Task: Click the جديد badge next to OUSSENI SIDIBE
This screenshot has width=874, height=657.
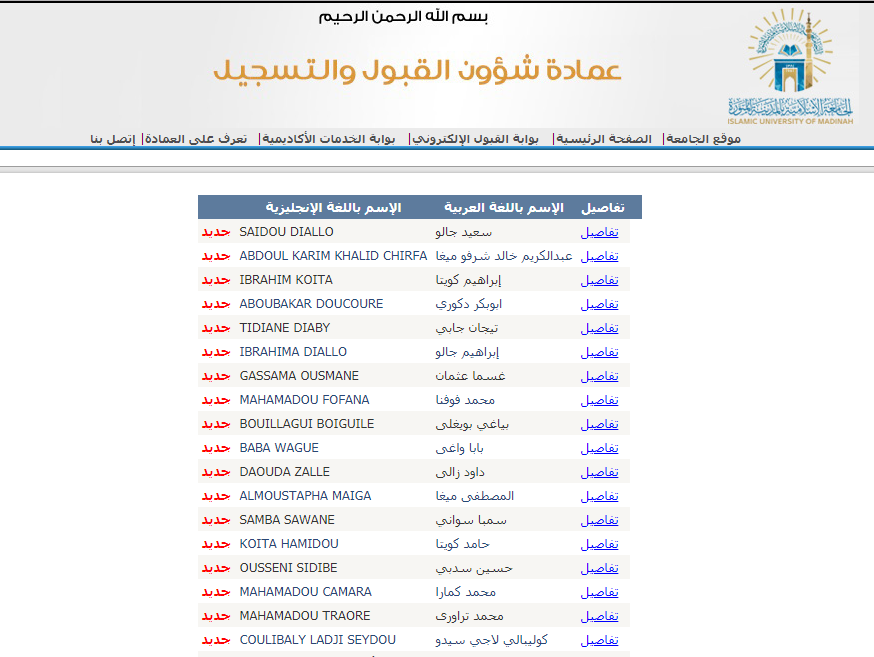Action: coord(216,567)
